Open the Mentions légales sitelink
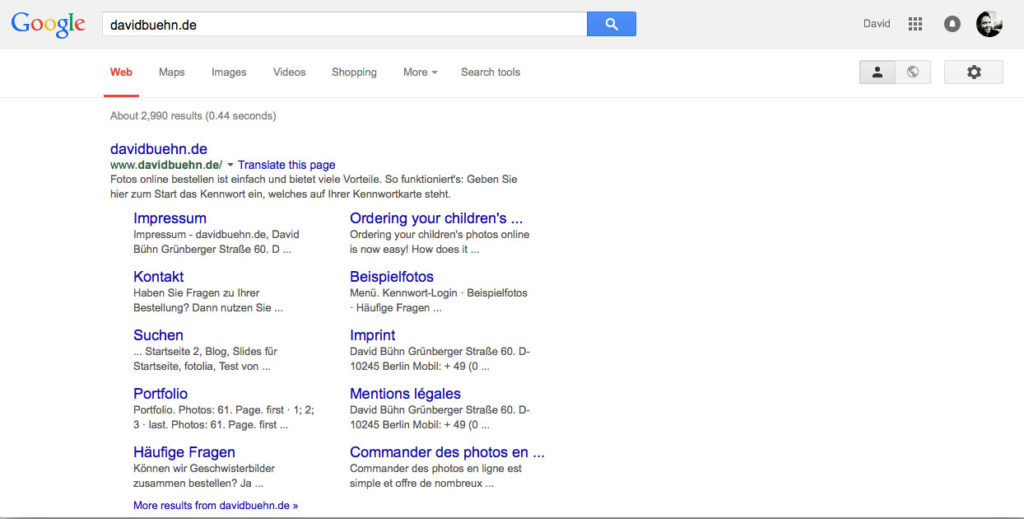 405,394
